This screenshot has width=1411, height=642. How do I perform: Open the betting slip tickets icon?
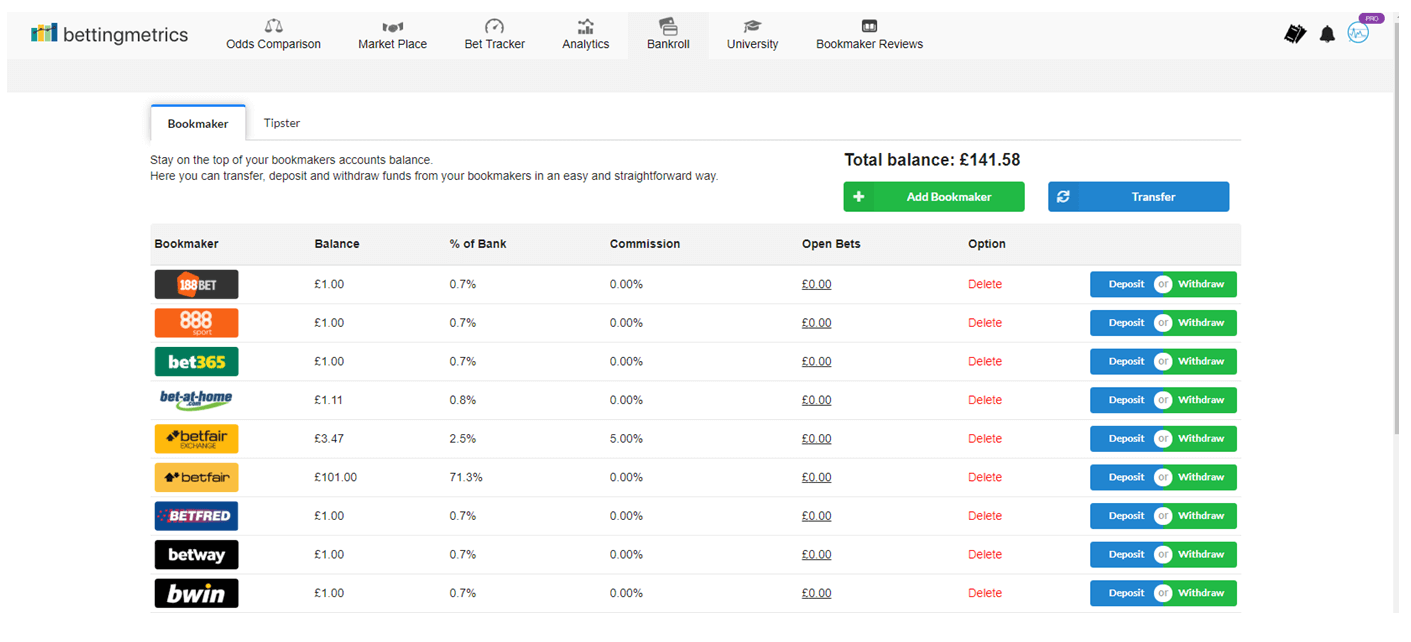coord(1295,34)
